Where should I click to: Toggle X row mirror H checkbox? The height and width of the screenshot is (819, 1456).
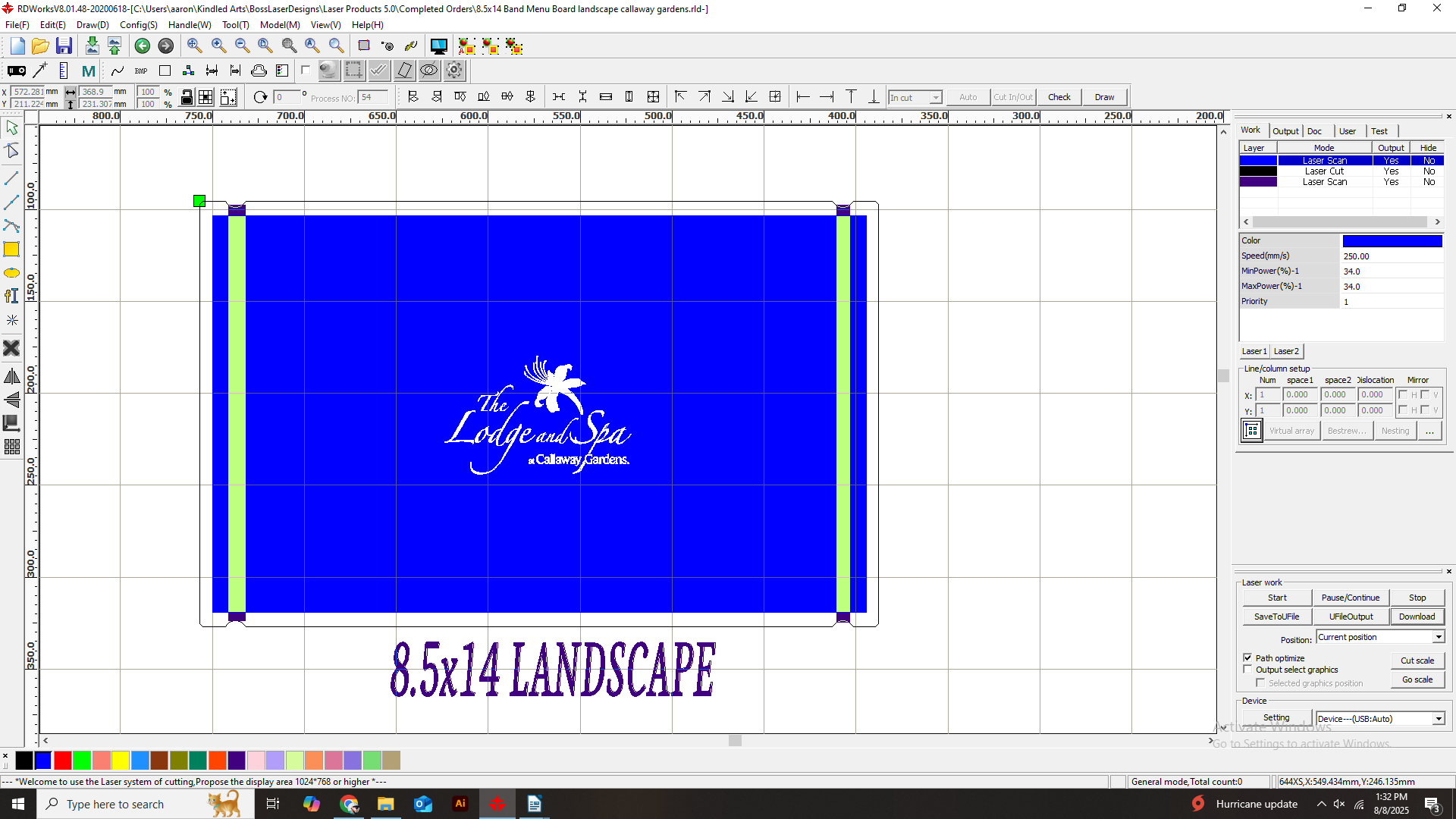pos(1404,394)
